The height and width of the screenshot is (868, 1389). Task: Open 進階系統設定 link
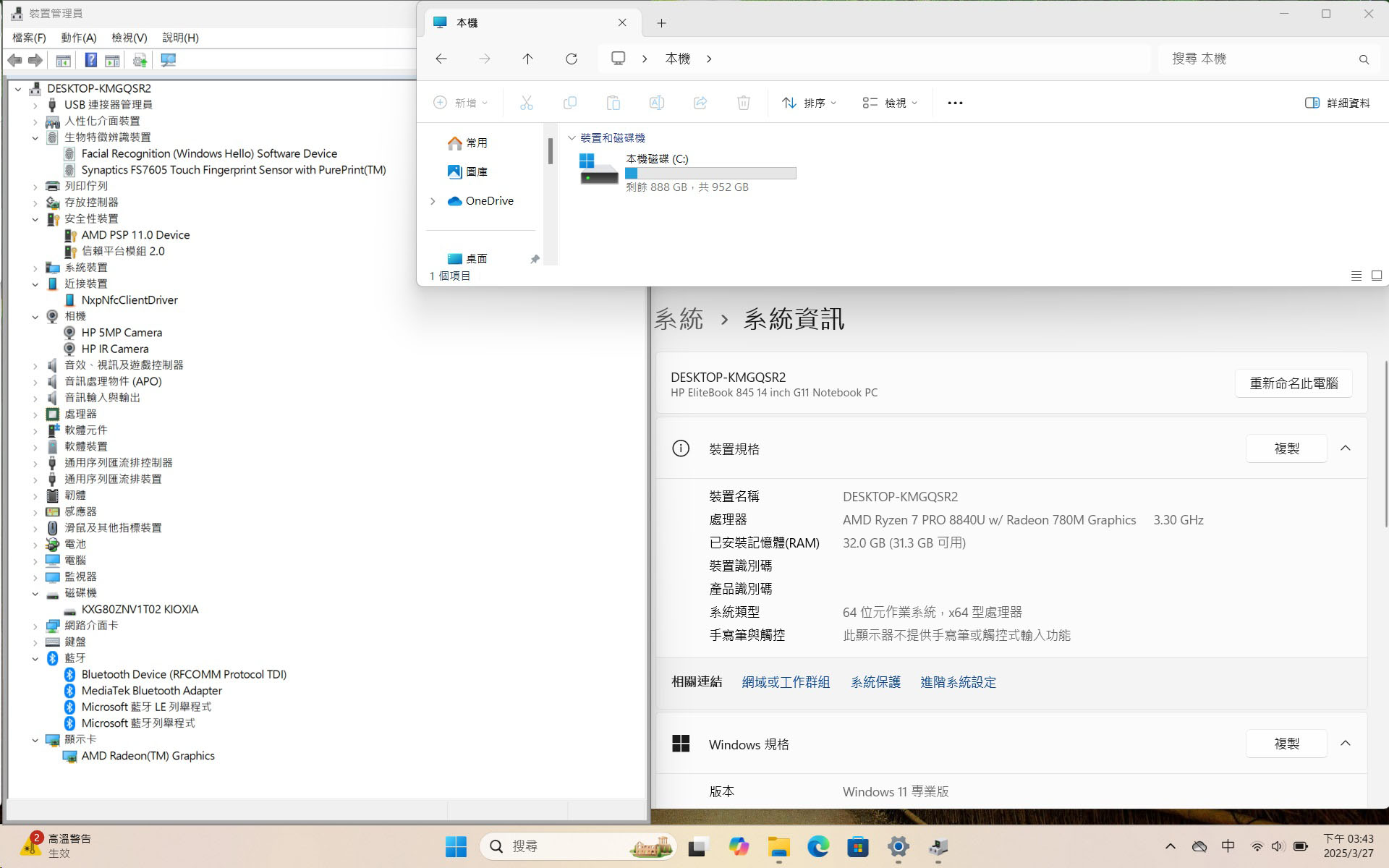958,682
